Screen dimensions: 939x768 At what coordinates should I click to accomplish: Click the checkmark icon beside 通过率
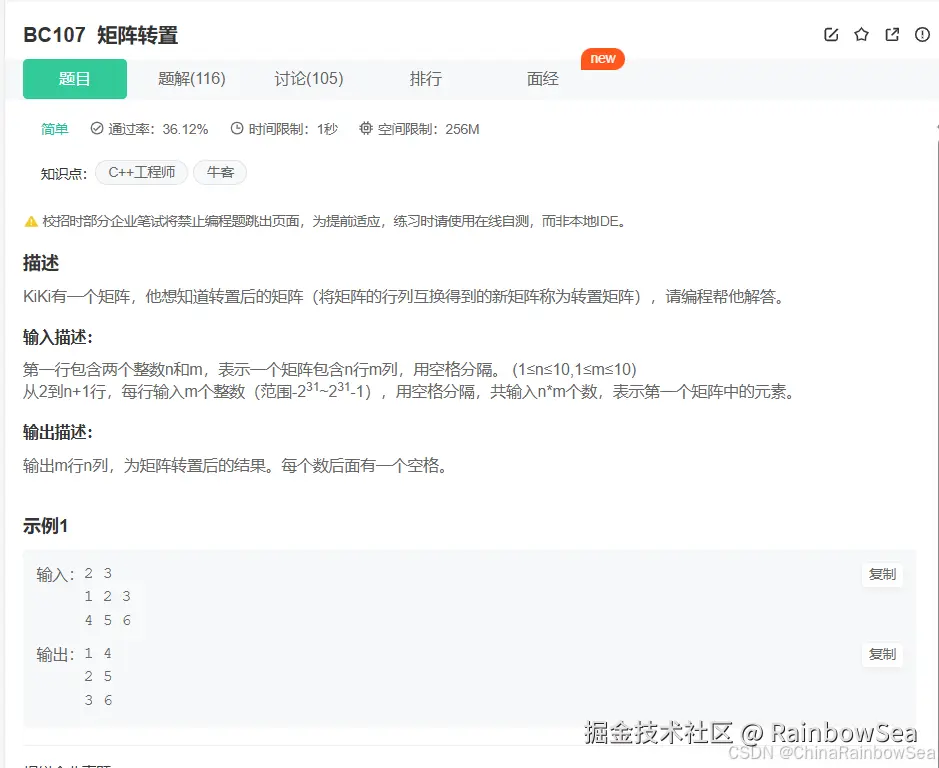tap(95, 128)
